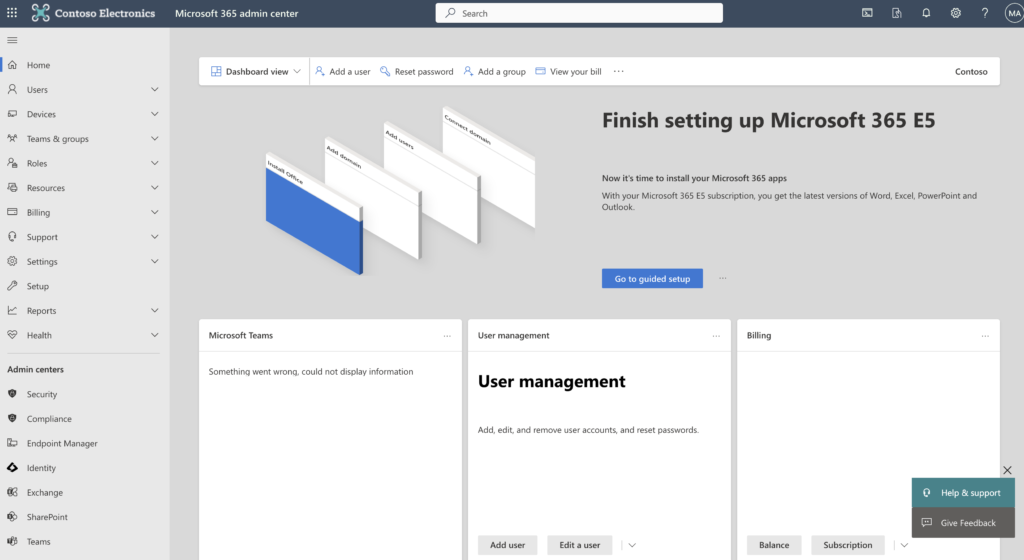Select Home in the left navigation
The height and width of the screenshot is (560, 1024).
[x=38, y=65]
